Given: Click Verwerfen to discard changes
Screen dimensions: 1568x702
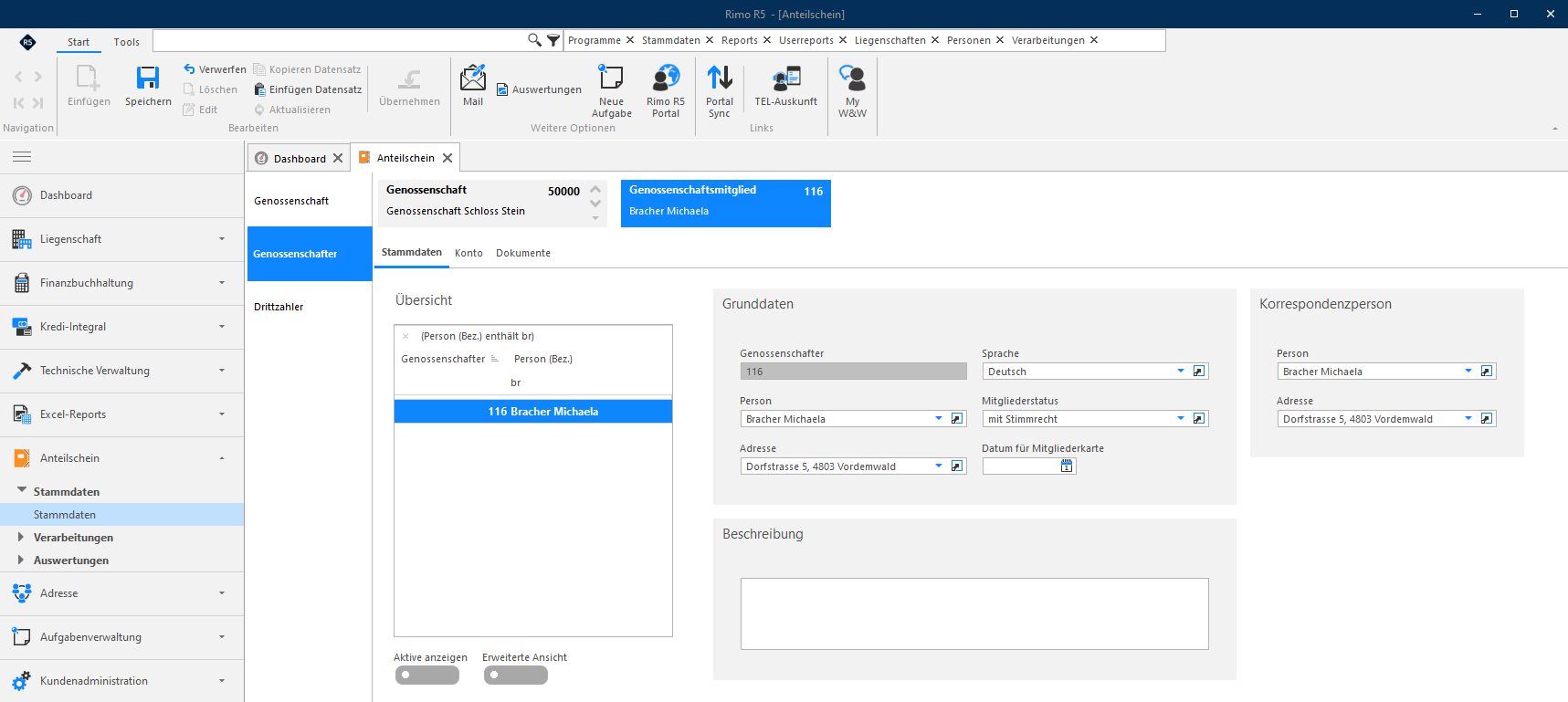Looking at the screenshot, I should [x=215, y=69].
